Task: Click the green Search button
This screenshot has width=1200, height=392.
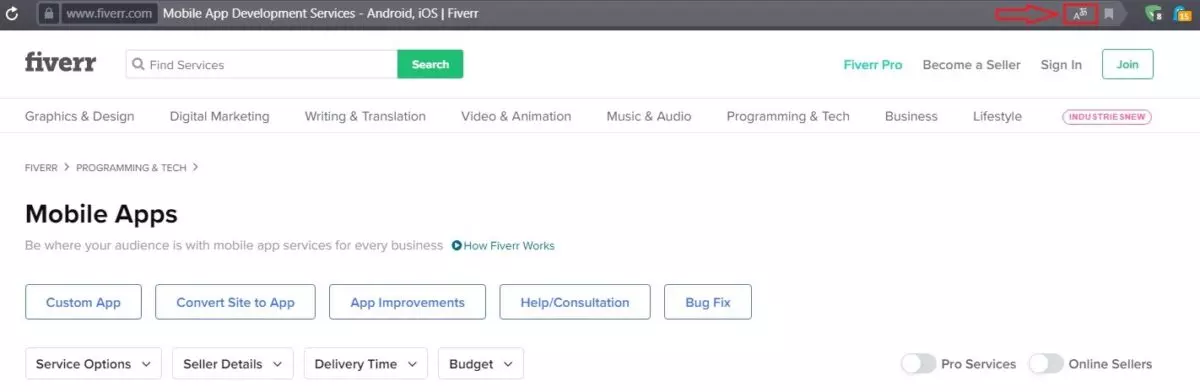Action: tap(430, 64)
